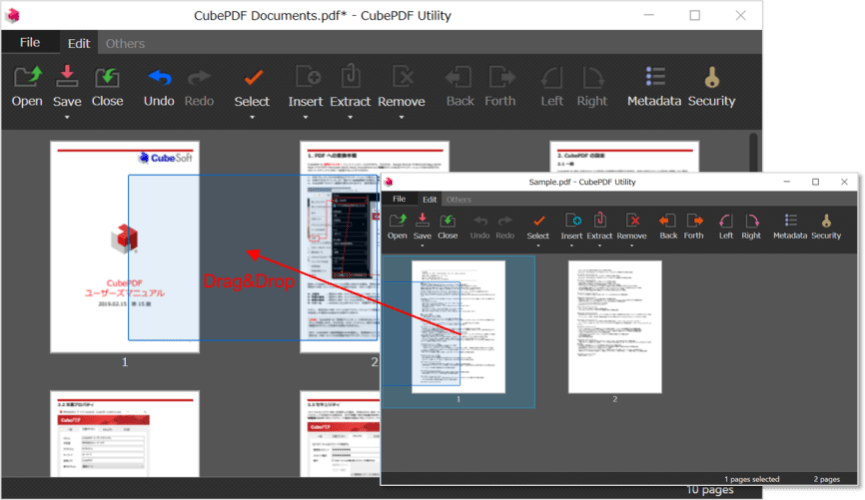865x500 pixels.
Task: Click Insert icon in CubePDF Documents window
Action: [307, 77]
